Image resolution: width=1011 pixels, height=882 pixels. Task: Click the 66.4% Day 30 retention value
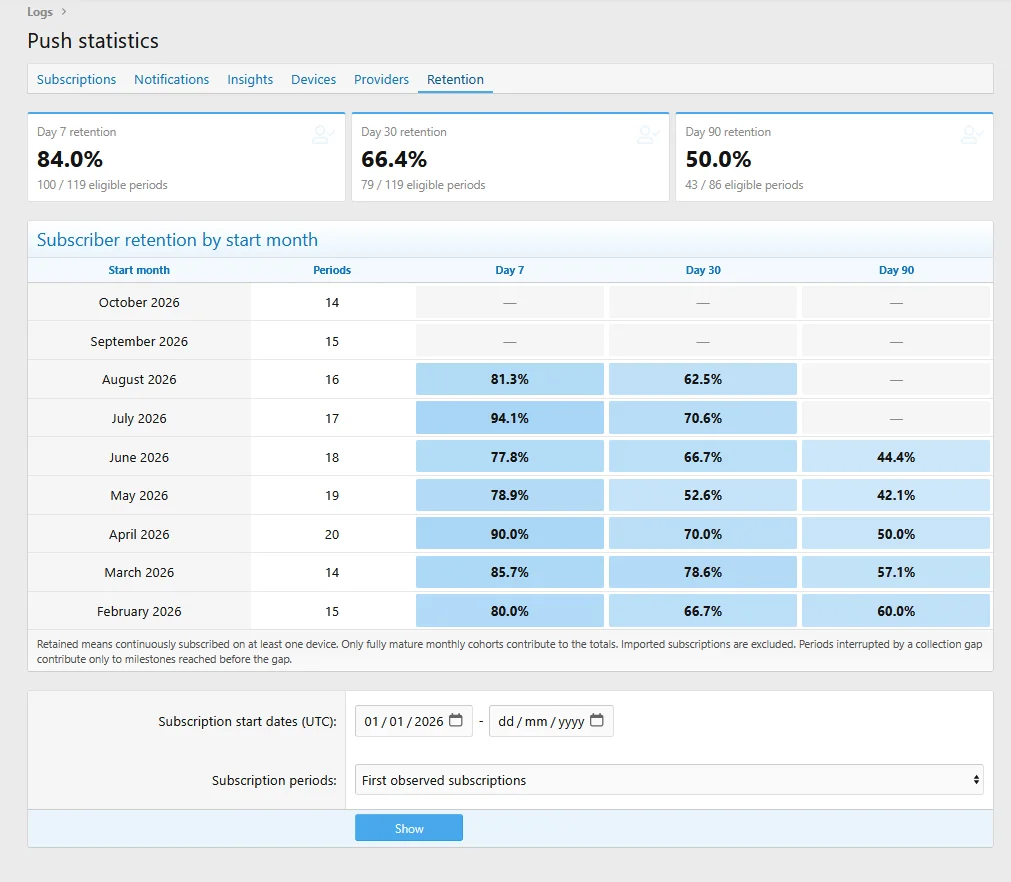tap(394, 159)
